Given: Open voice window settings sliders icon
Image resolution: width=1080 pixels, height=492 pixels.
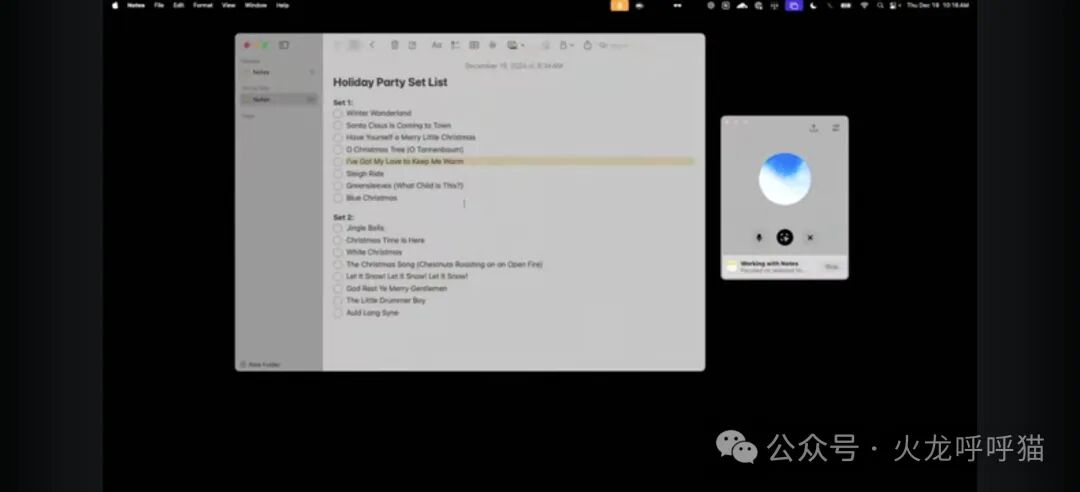Looking at the screenshot, I should pos(835,128).
